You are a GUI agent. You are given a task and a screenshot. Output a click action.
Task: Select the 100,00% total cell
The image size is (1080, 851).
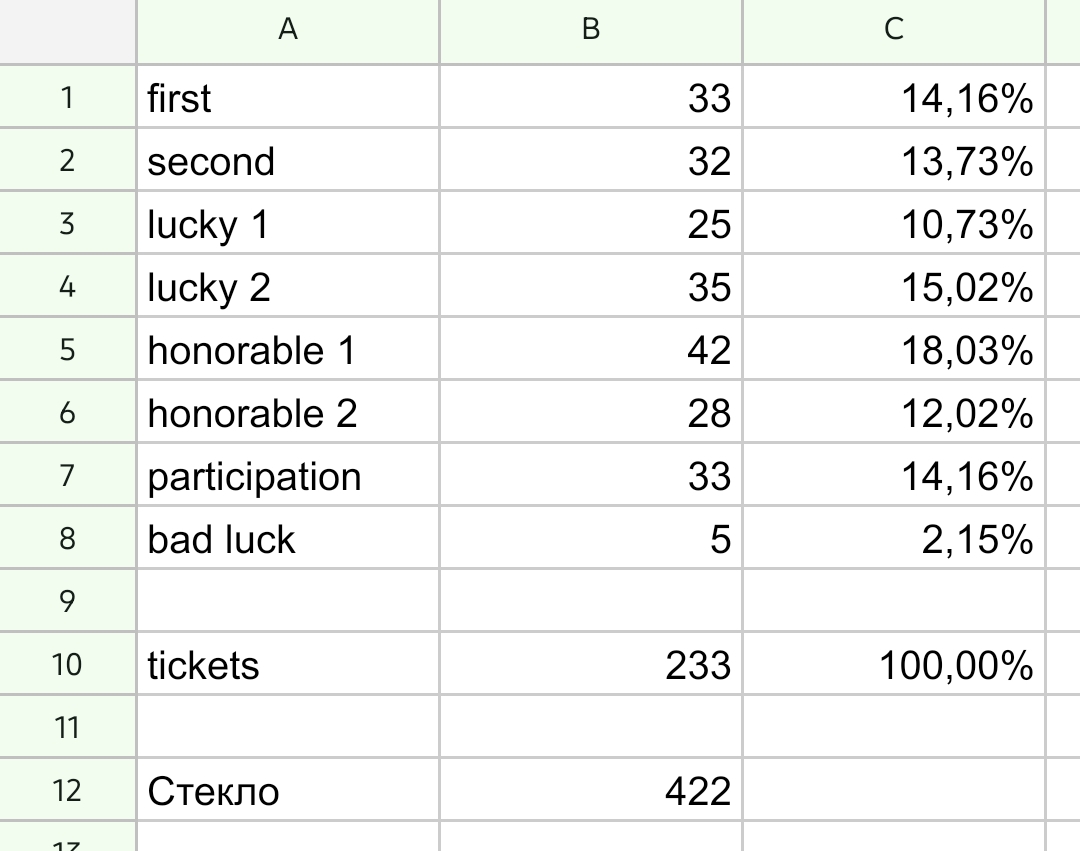[893, 664]
